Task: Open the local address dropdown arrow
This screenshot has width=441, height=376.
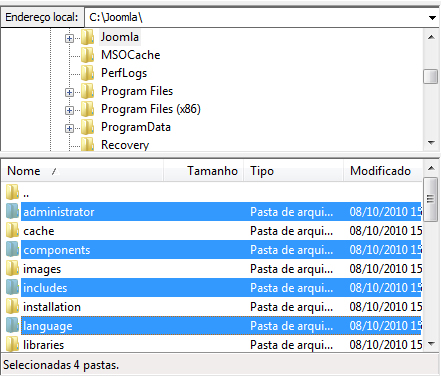Action: pos(432,18)
